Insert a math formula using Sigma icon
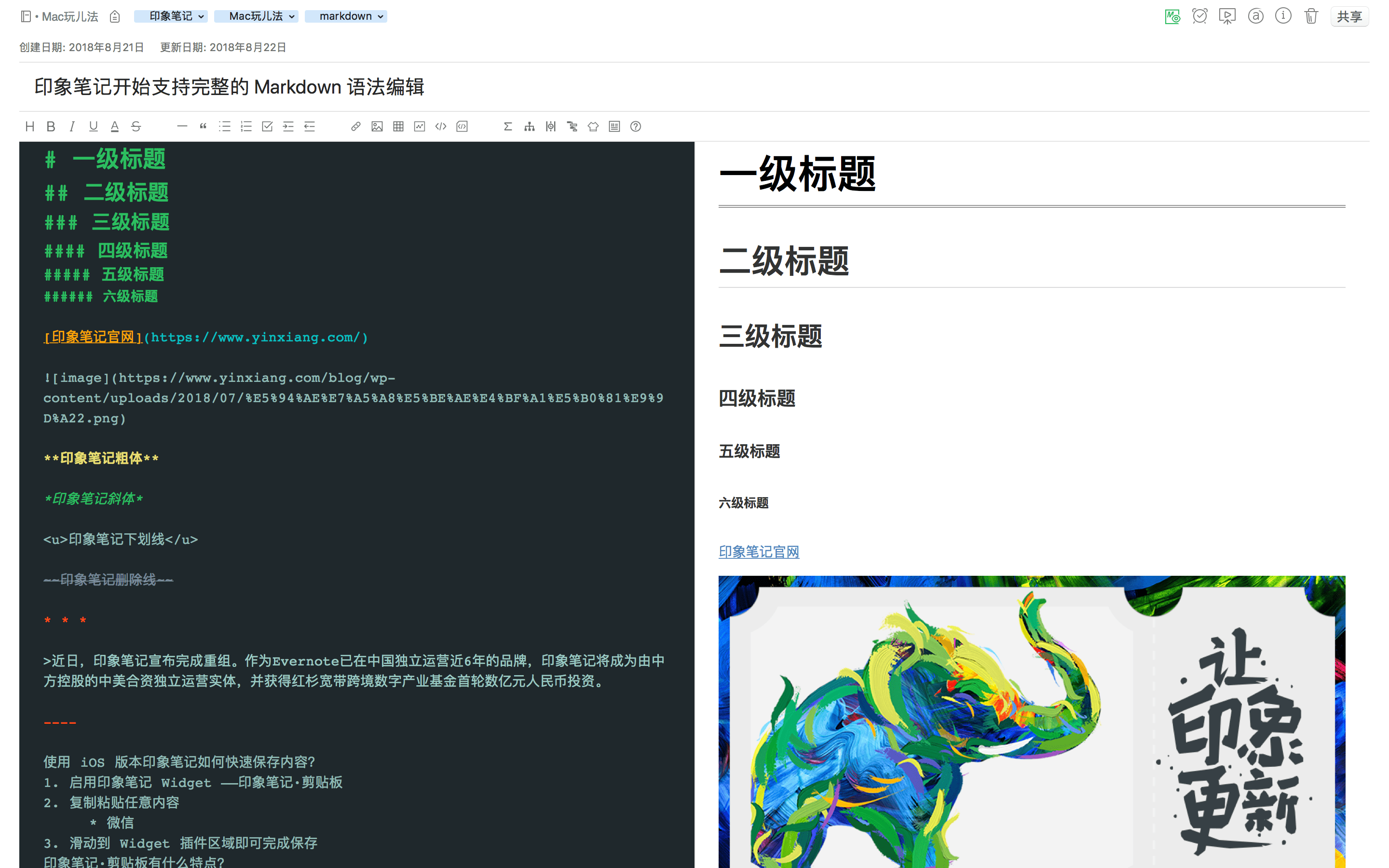Image resolution: width=1389 pixels, height=868 pixels. [508, 126]
